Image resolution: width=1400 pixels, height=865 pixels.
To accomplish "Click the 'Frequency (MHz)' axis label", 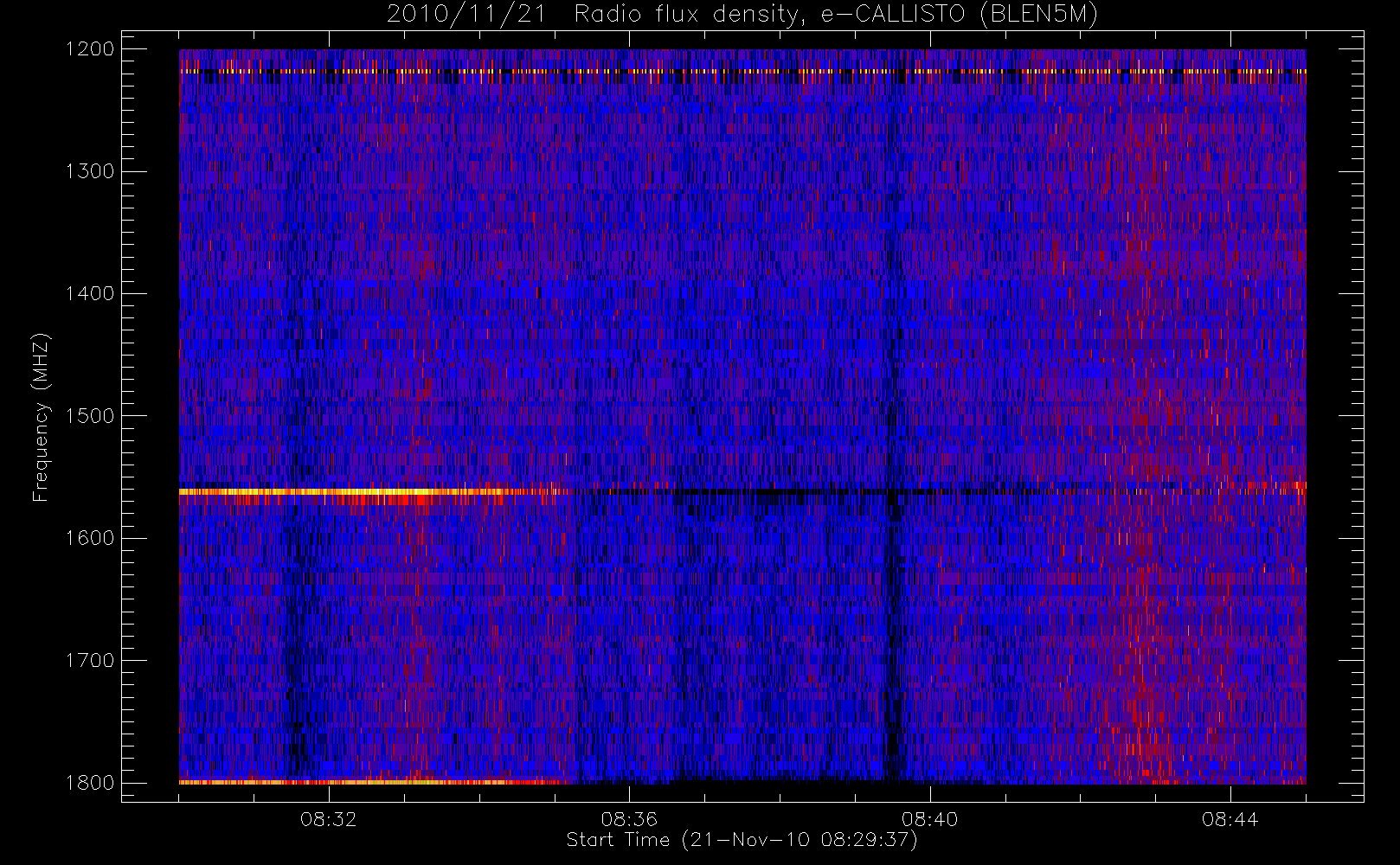I will pyautogui.click(x=41, y=417).
